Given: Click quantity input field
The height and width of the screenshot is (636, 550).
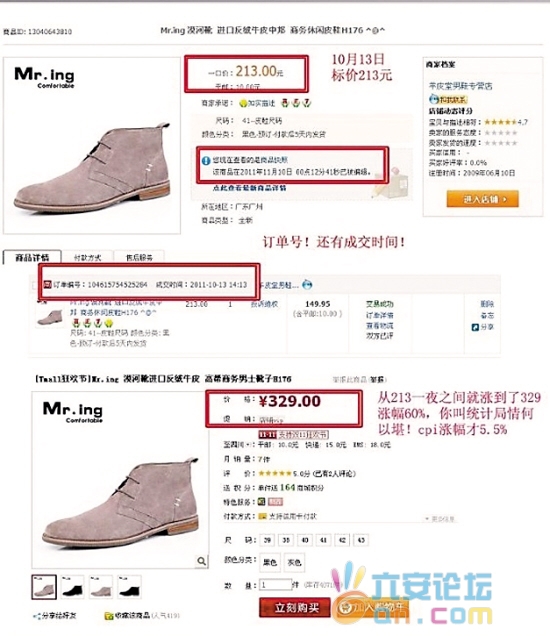Looking at the screenshot, I should coord(276,585).
